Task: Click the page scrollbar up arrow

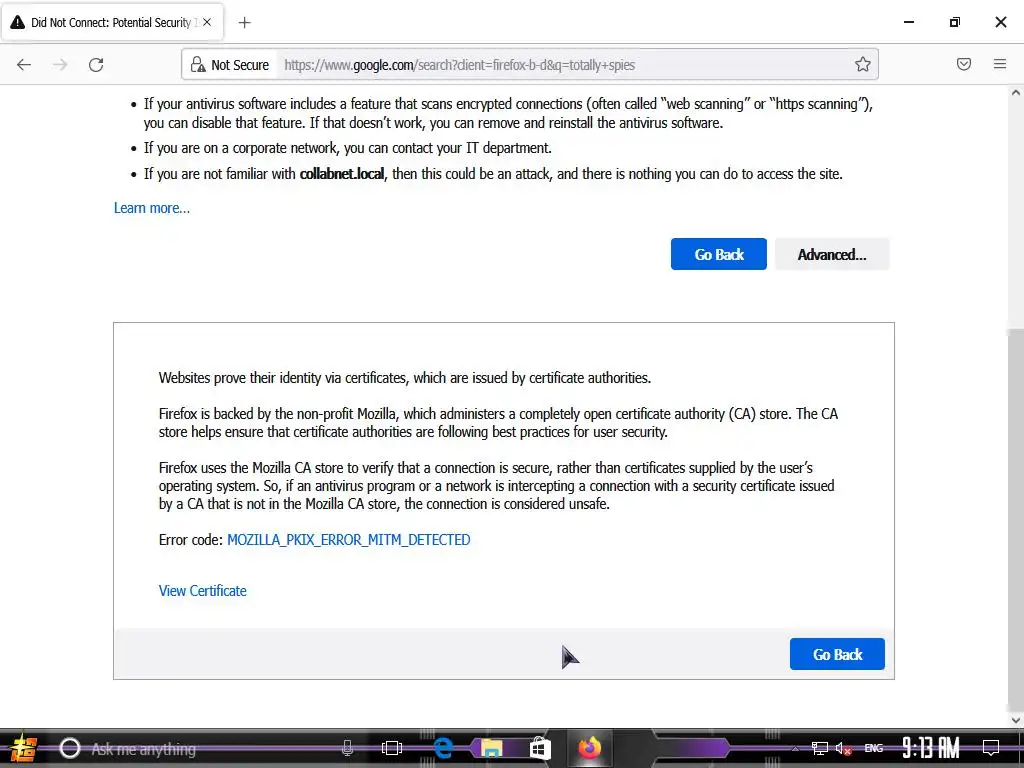Action: (1016, 93)
